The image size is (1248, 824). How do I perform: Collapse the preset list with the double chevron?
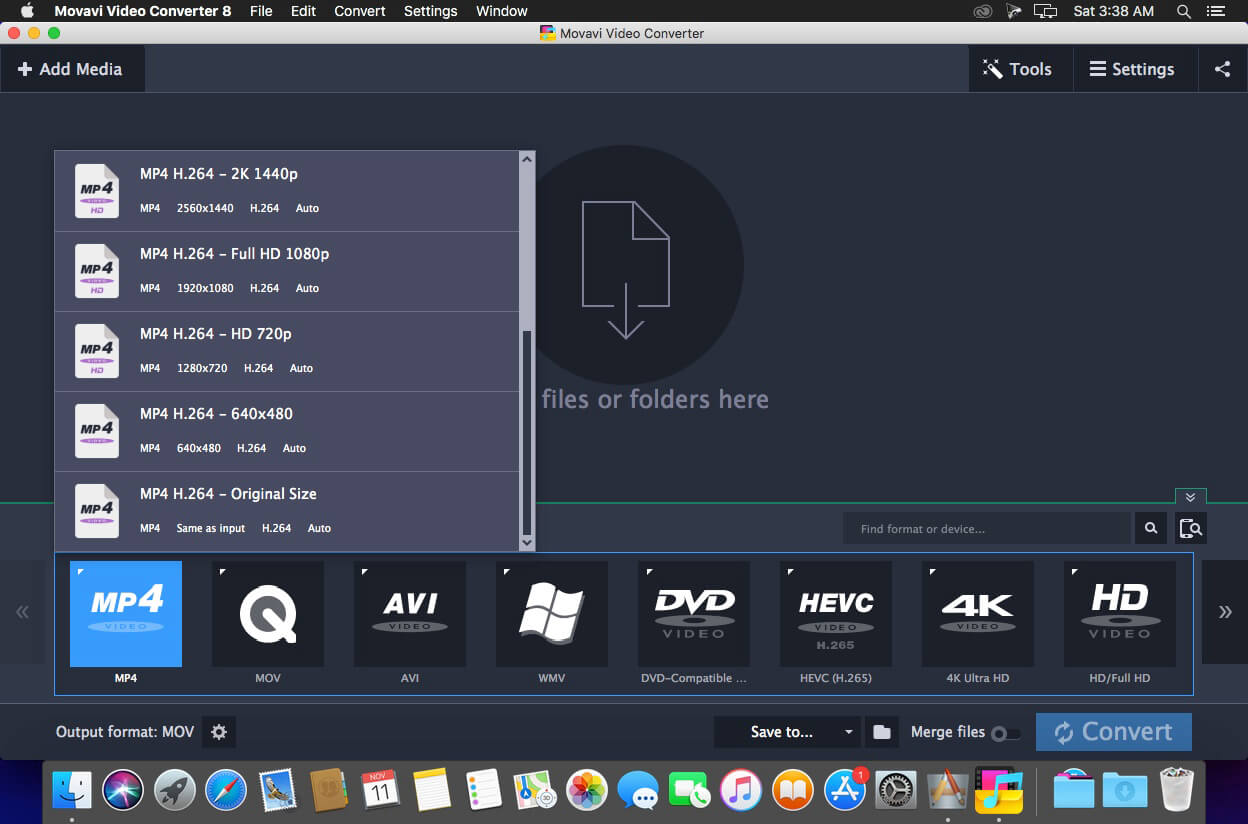click(x=1190, y=496)
